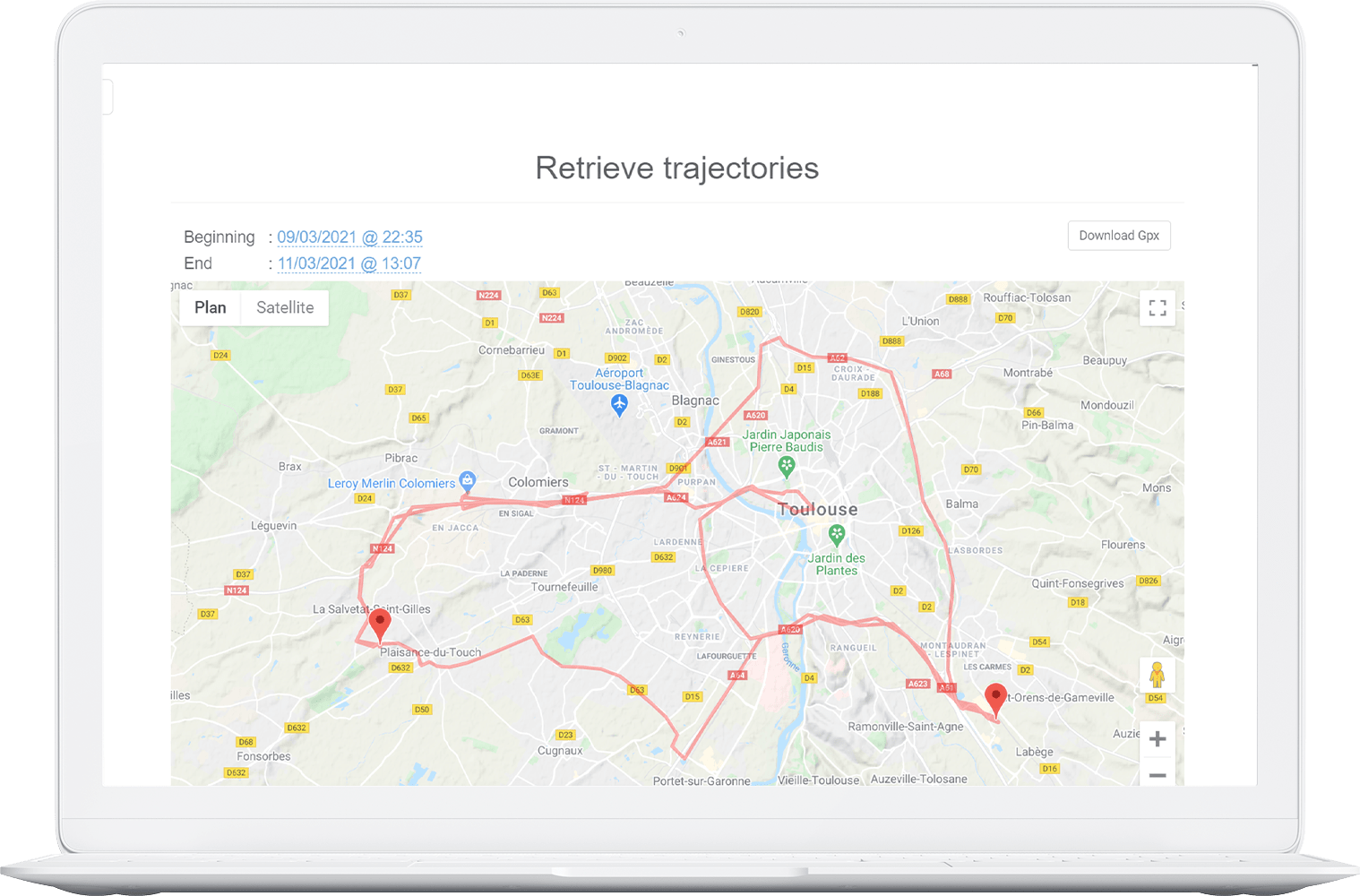Click the Jardin Japonais park icon
Viewport: 1360px width, 896px height.
pos(787,466)
